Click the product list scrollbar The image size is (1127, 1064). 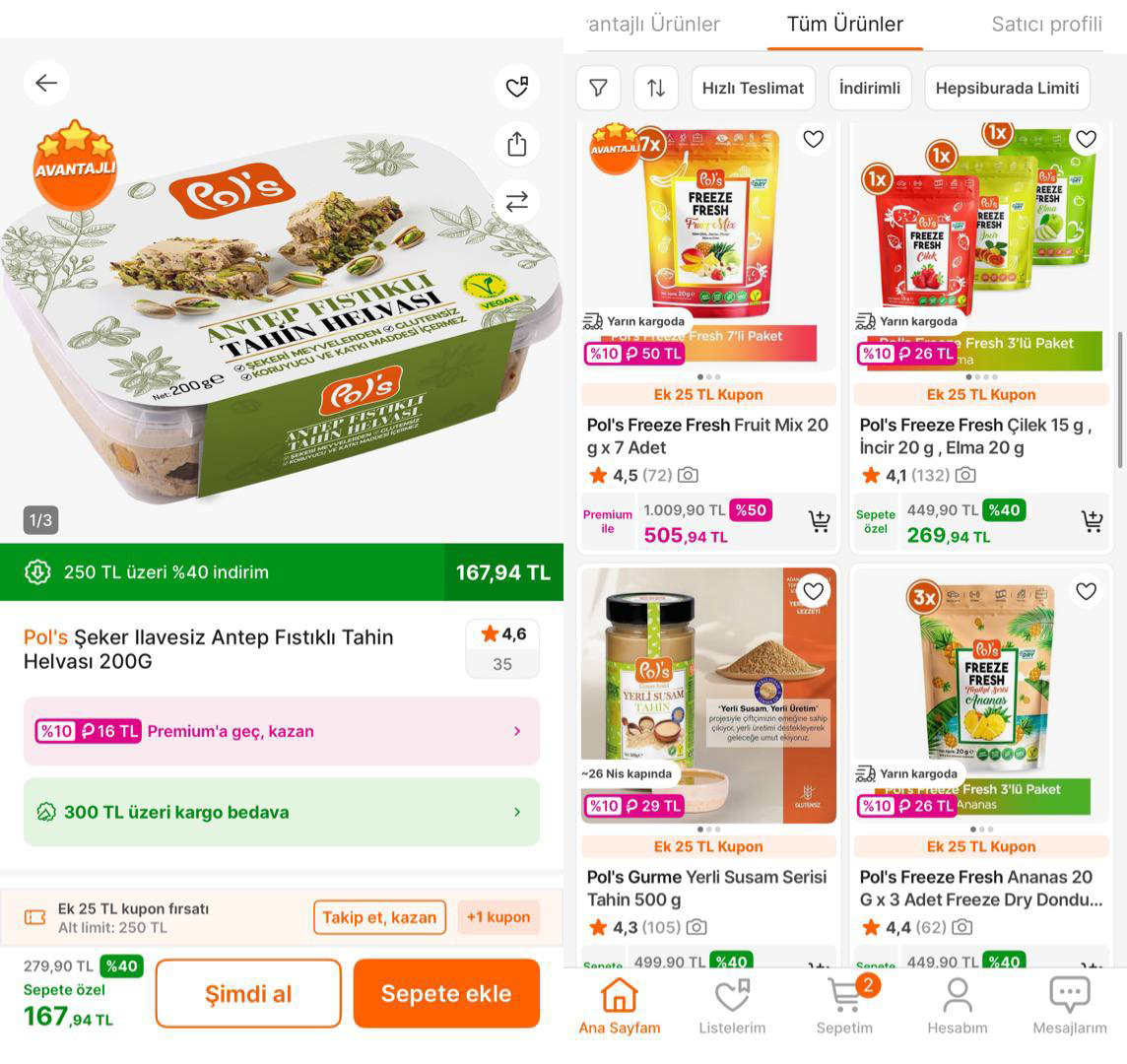pos(1119,399)
